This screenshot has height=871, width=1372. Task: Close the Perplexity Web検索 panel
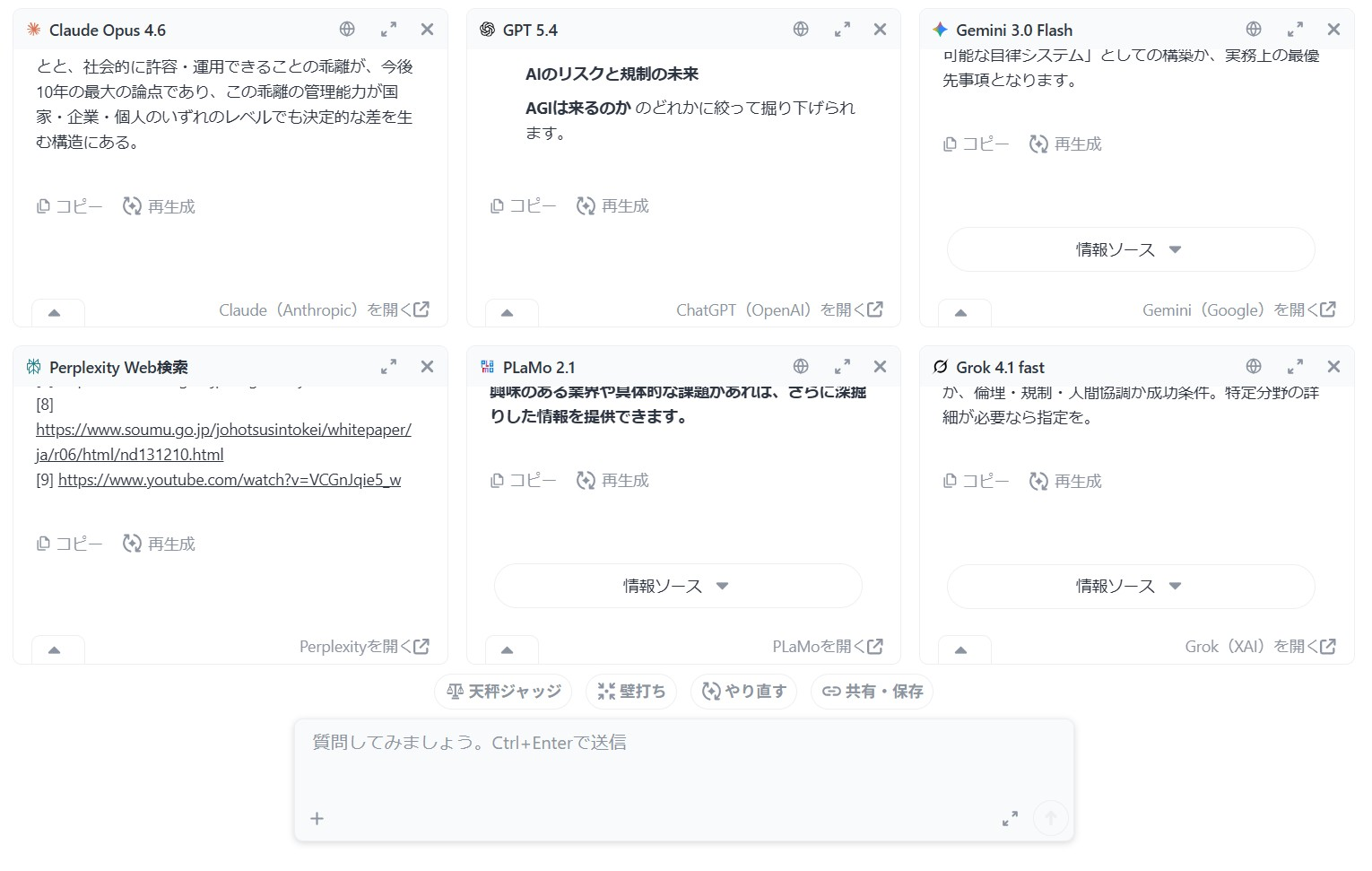pos(427,367)
